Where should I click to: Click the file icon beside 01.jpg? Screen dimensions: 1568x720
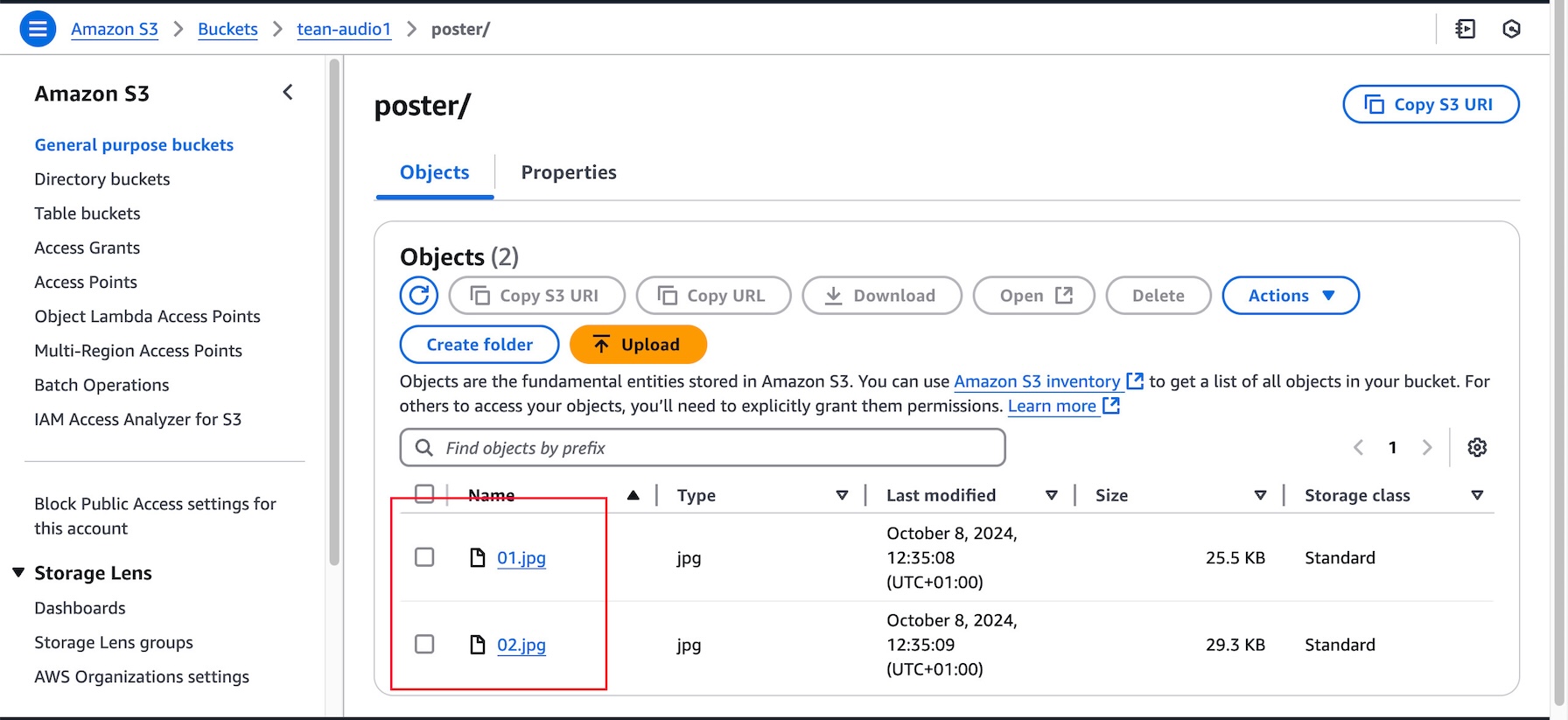(478, 558)
